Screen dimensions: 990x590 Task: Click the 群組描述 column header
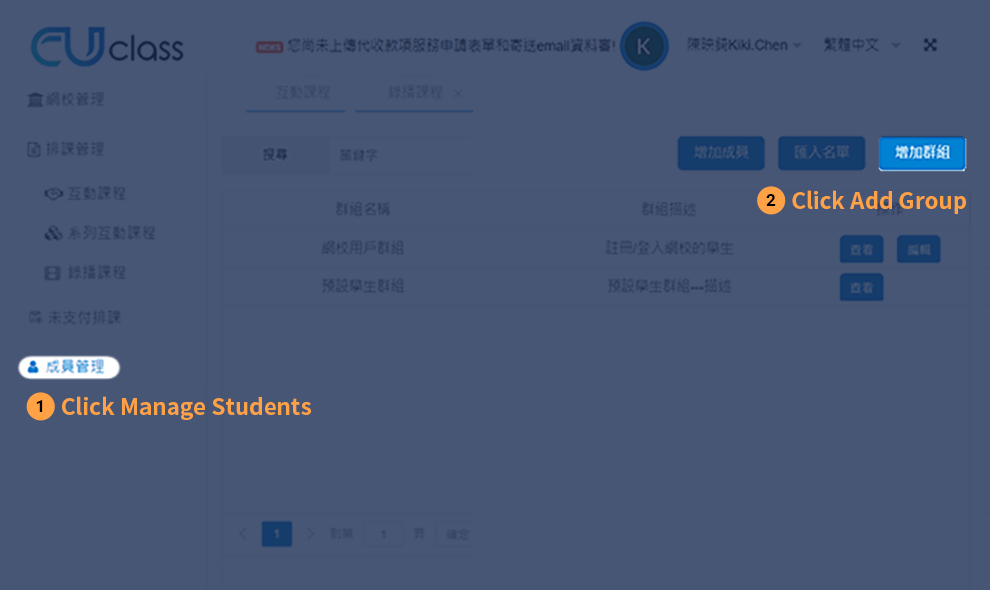669,209
